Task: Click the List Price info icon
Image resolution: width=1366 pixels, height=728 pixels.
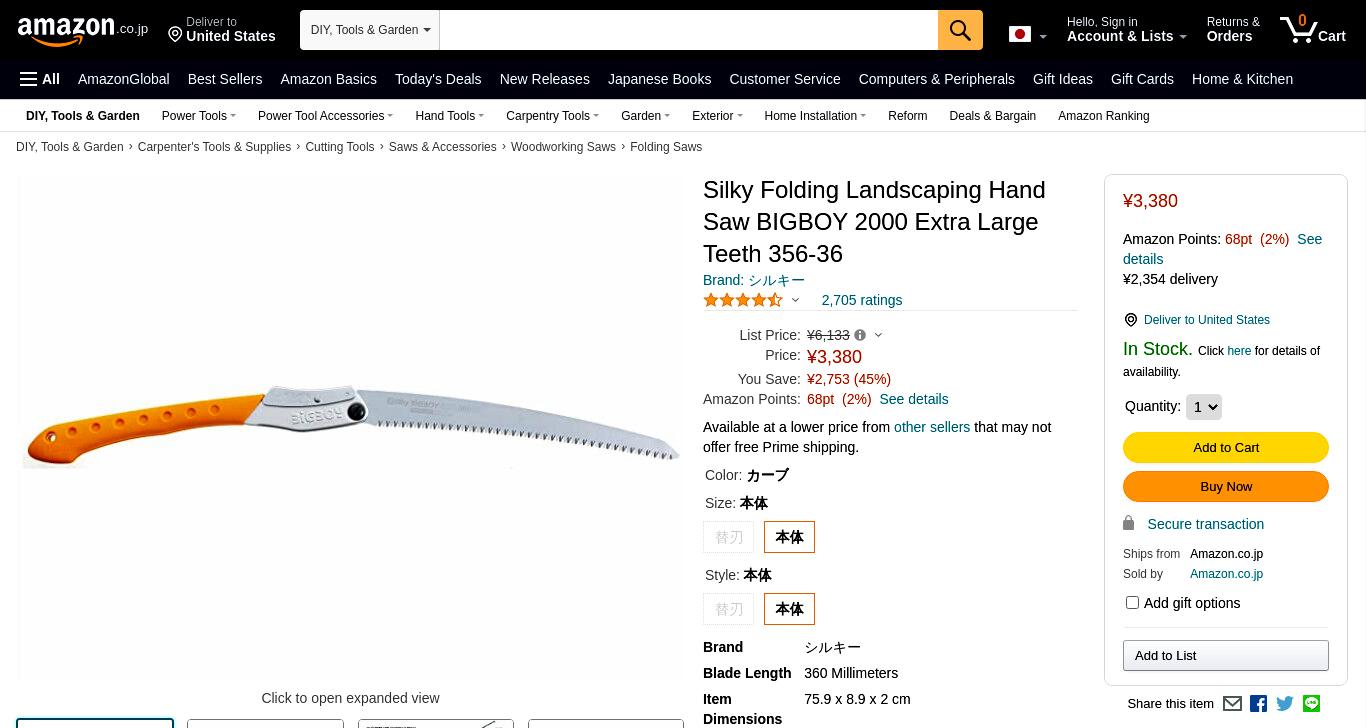Action: [860, 335]
